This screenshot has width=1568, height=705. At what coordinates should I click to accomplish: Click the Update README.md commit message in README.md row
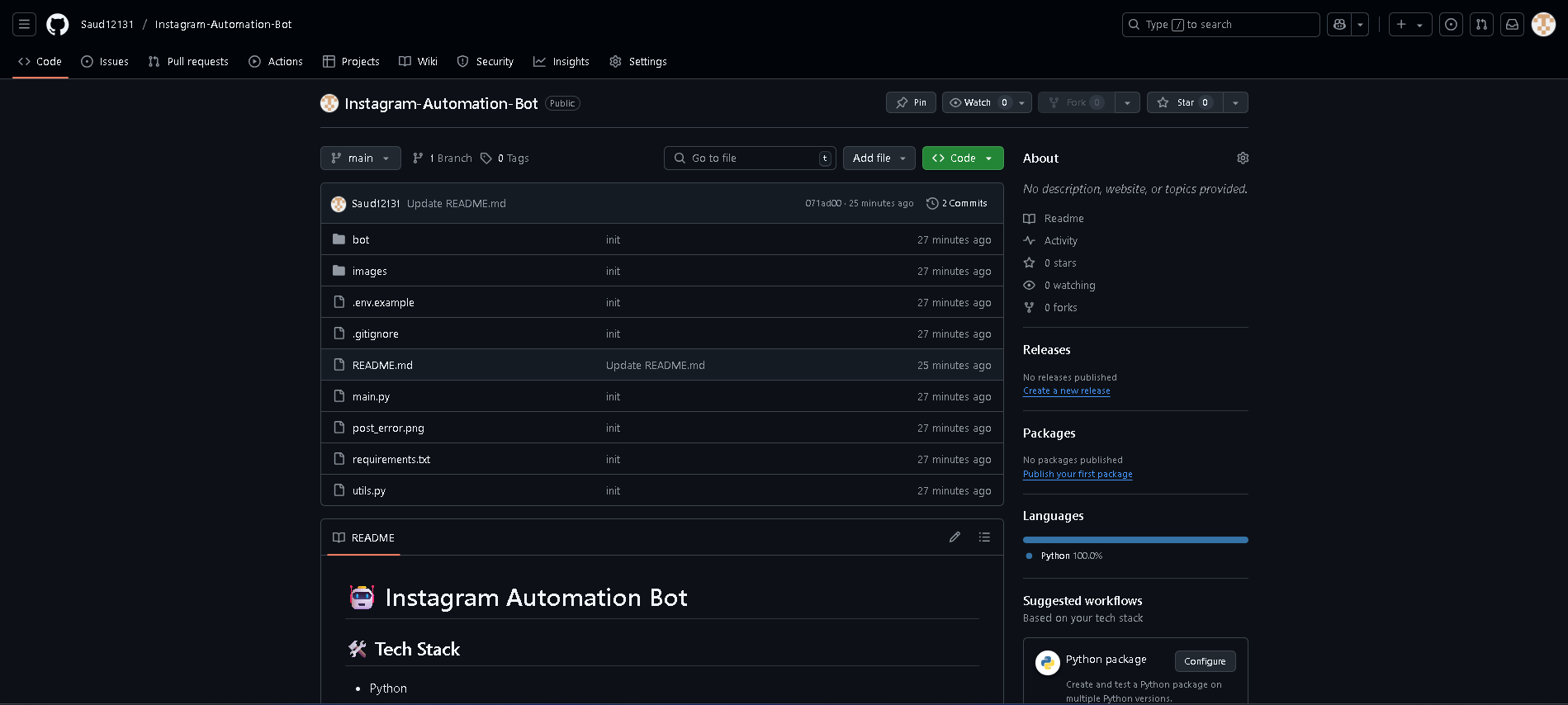[x=656, y=365]
